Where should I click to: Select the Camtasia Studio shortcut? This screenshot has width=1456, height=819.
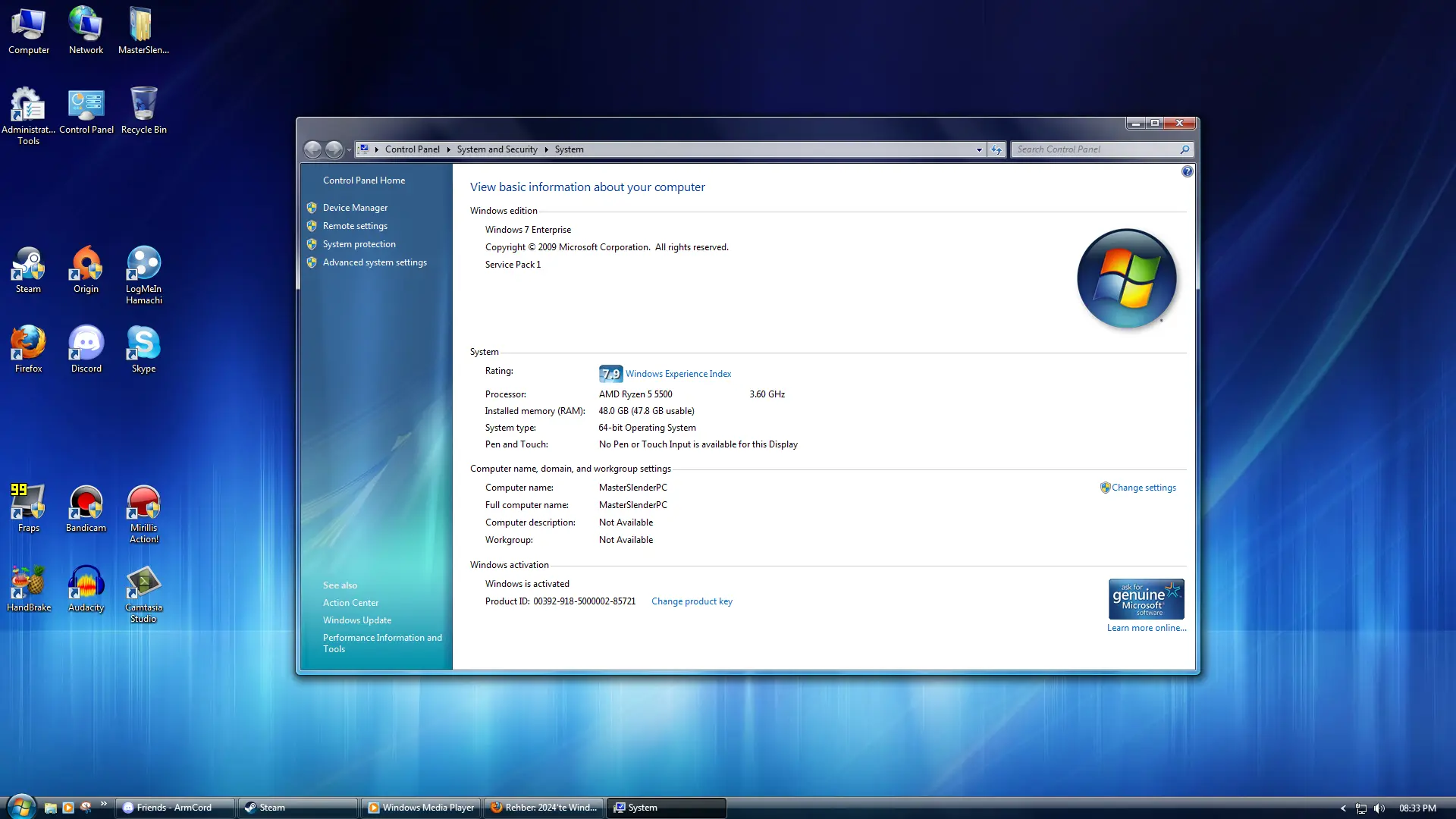coord(143,595)
